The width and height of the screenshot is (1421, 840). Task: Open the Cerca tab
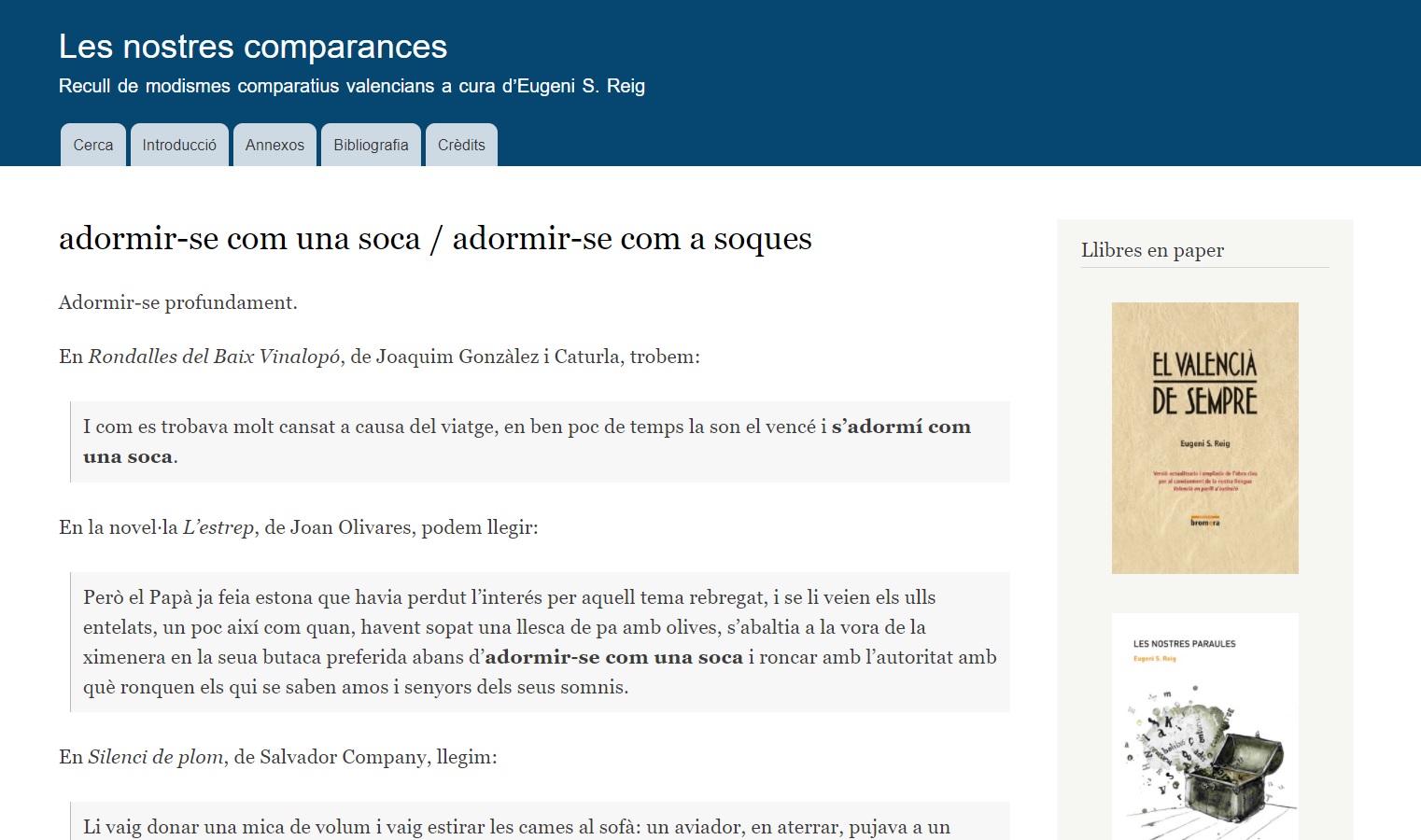point(93,146)
